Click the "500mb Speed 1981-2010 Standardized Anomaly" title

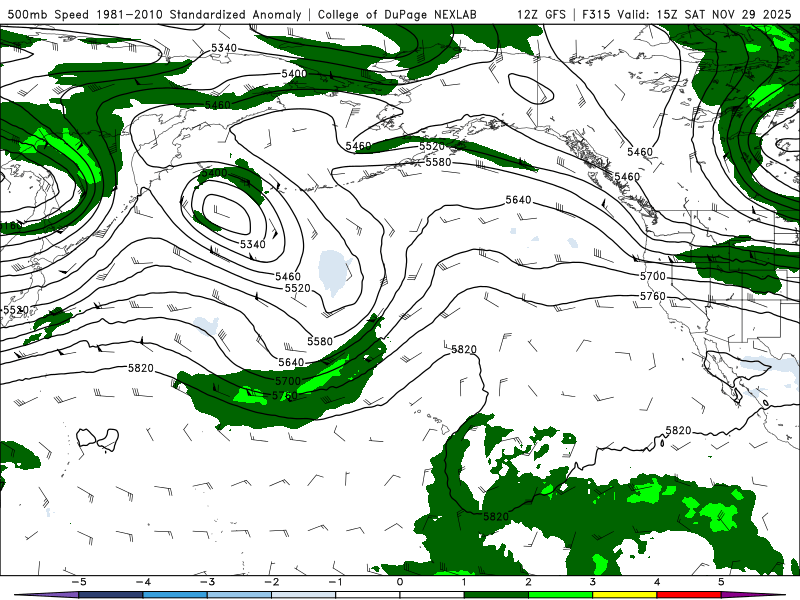coord(154,14)
